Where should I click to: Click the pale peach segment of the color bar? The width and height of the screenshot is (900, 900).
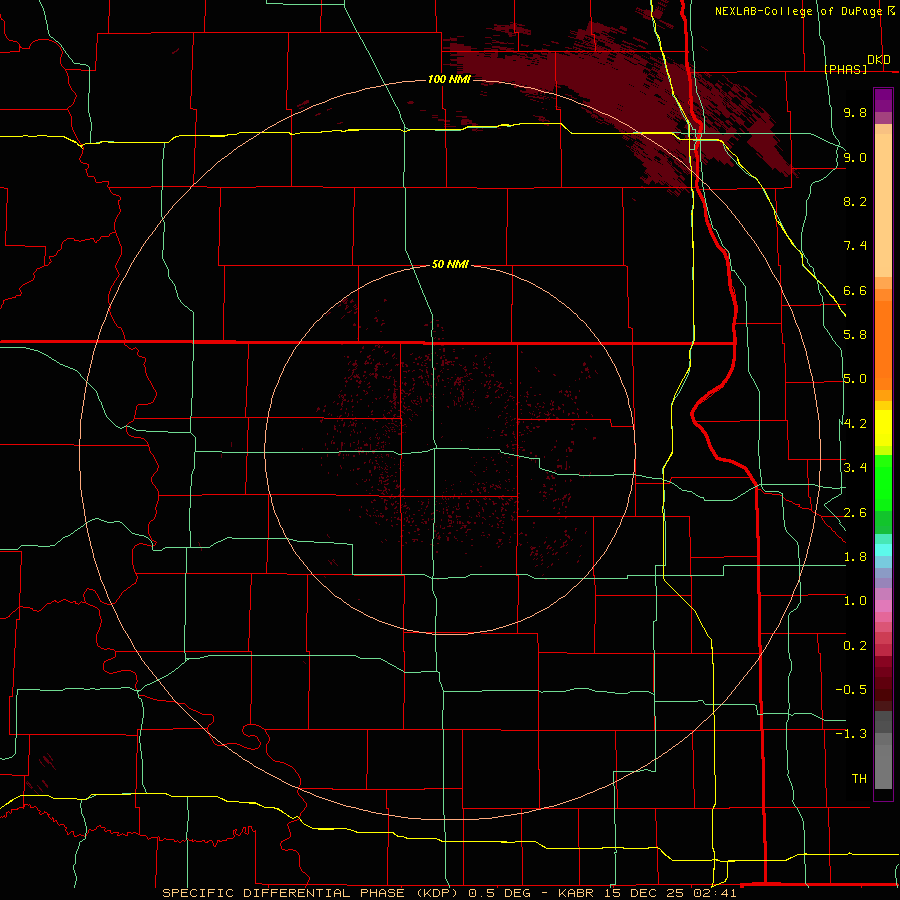pyautogui.click(x=883, y=205)
